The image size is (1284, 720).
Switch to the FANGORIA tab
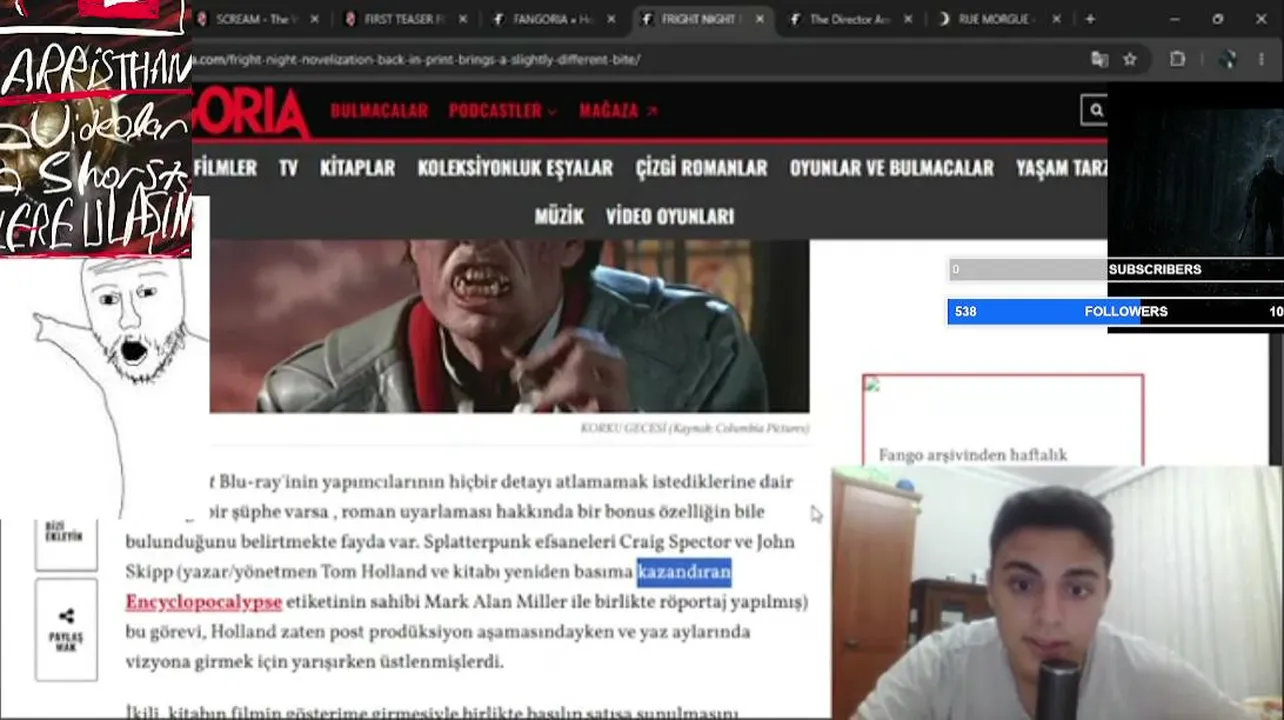553,19
